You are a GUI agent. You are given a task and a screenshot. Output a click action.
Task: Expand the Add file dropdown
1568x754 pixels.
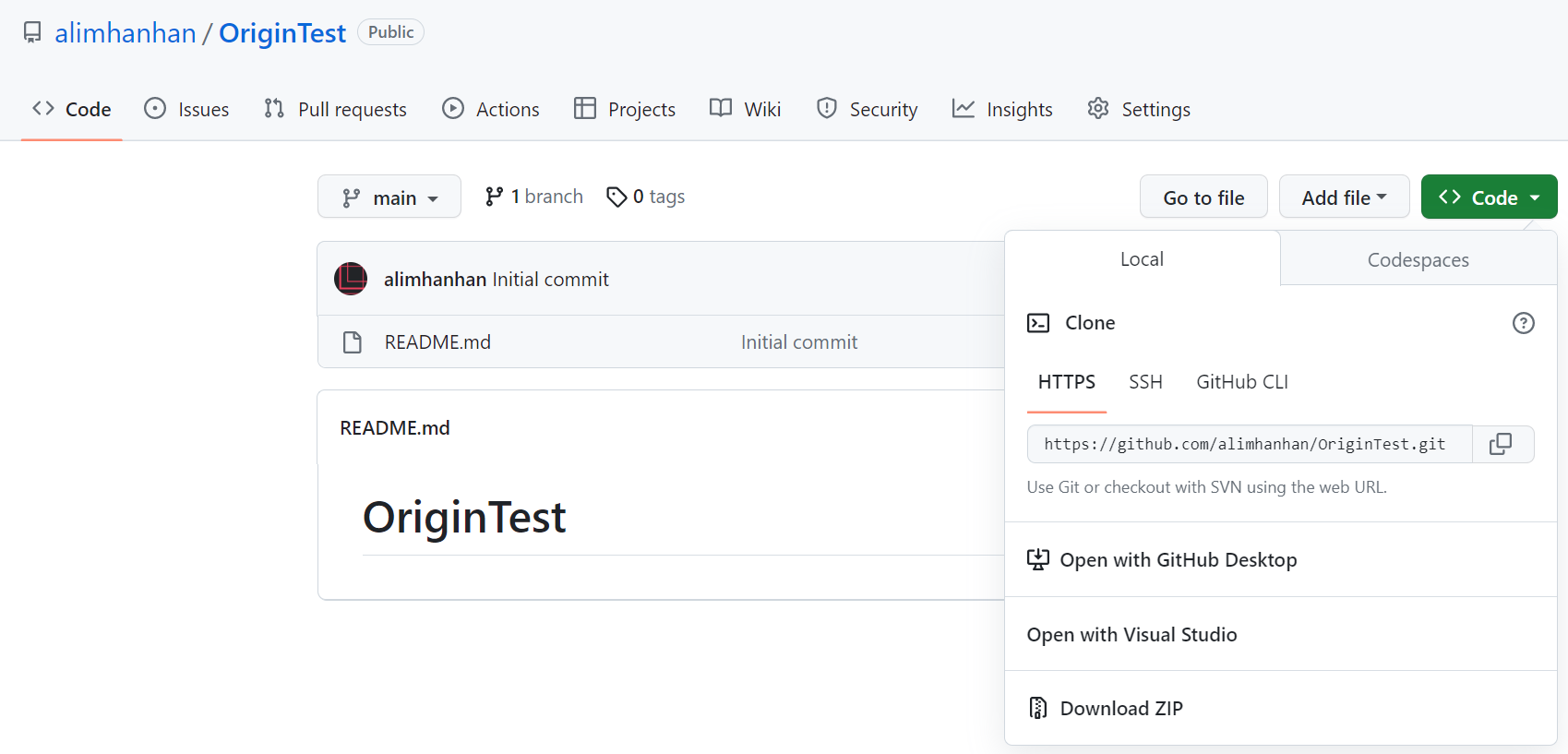1345,197
